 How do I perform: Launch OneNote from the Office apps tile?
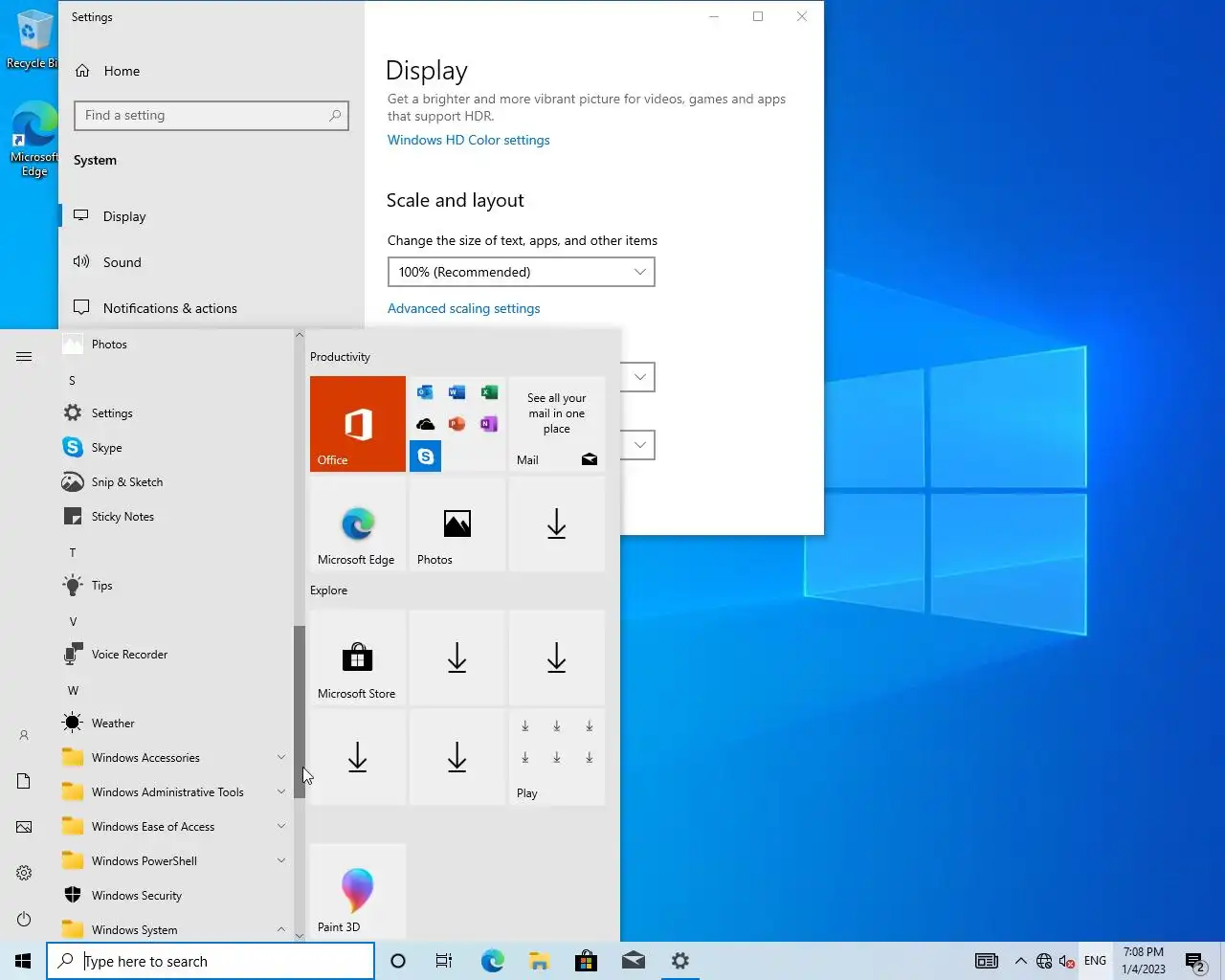(x=489, y=424)
